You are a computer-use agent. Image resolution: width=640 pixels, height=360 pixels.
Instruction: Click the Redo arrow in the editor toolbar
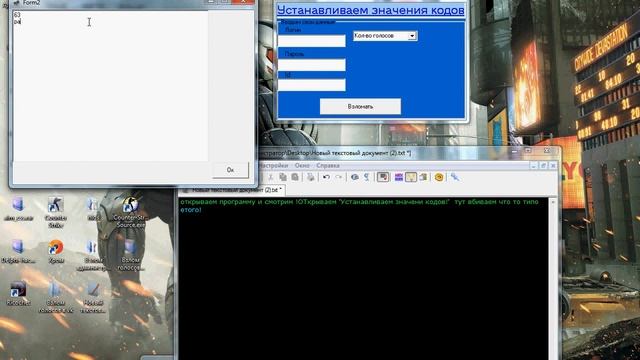tap(339, 177)
